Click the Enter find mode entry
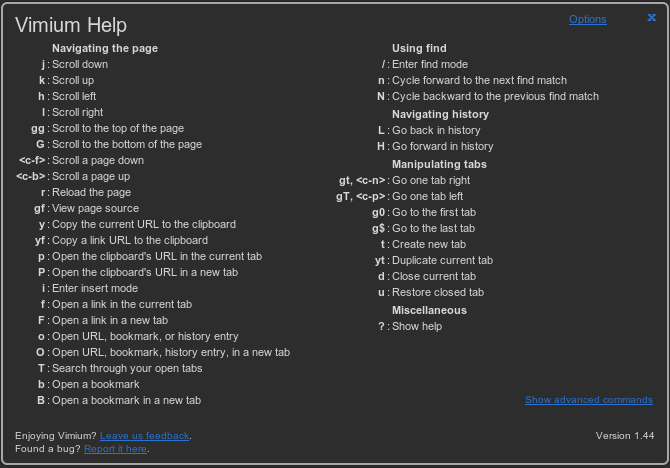The height and width of the screenshot is (468, 670). pyautogui.click(x=430, y=64)
